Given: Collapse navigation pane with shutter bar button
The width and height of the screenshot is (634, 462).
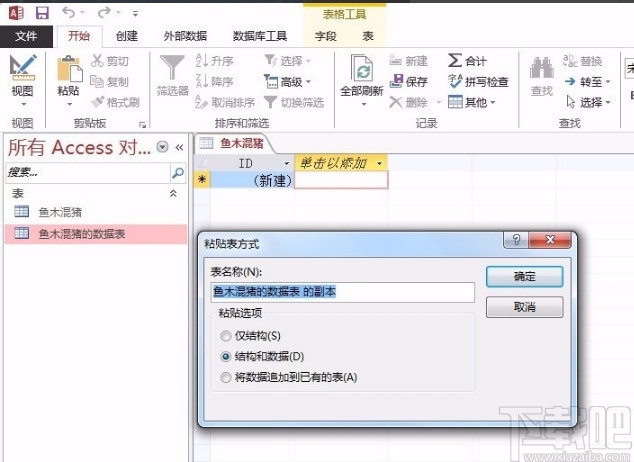Looking at the screenshot, I should (x=179, y=148).
